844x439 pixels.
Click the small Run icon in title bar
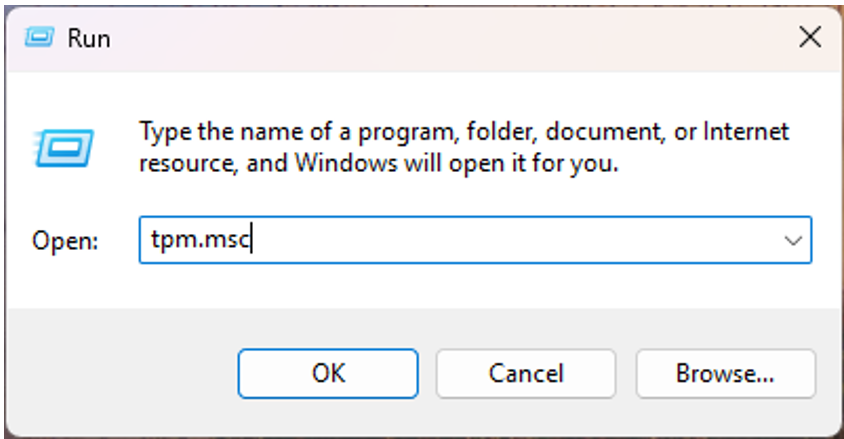(x=39, y=38)
